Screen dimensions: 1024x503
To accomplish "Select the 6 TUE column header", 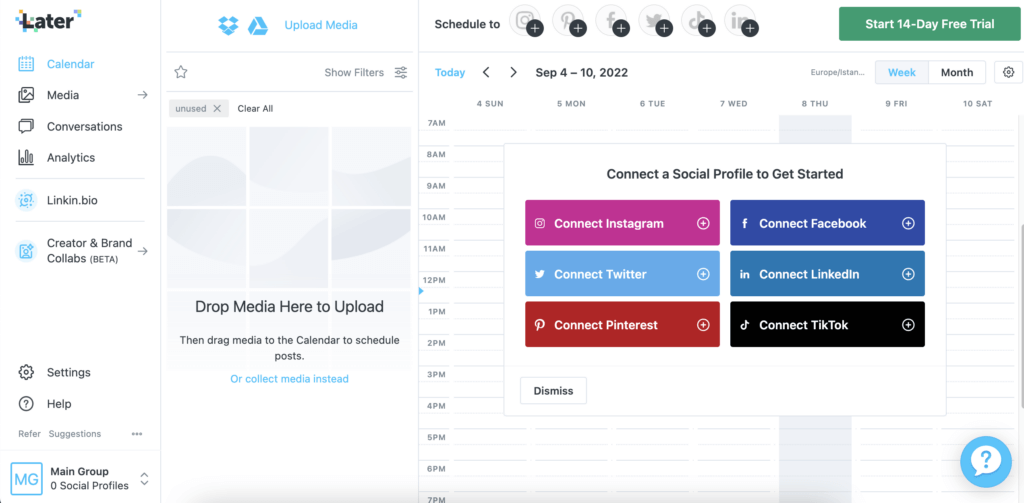I will click(652, 104).
